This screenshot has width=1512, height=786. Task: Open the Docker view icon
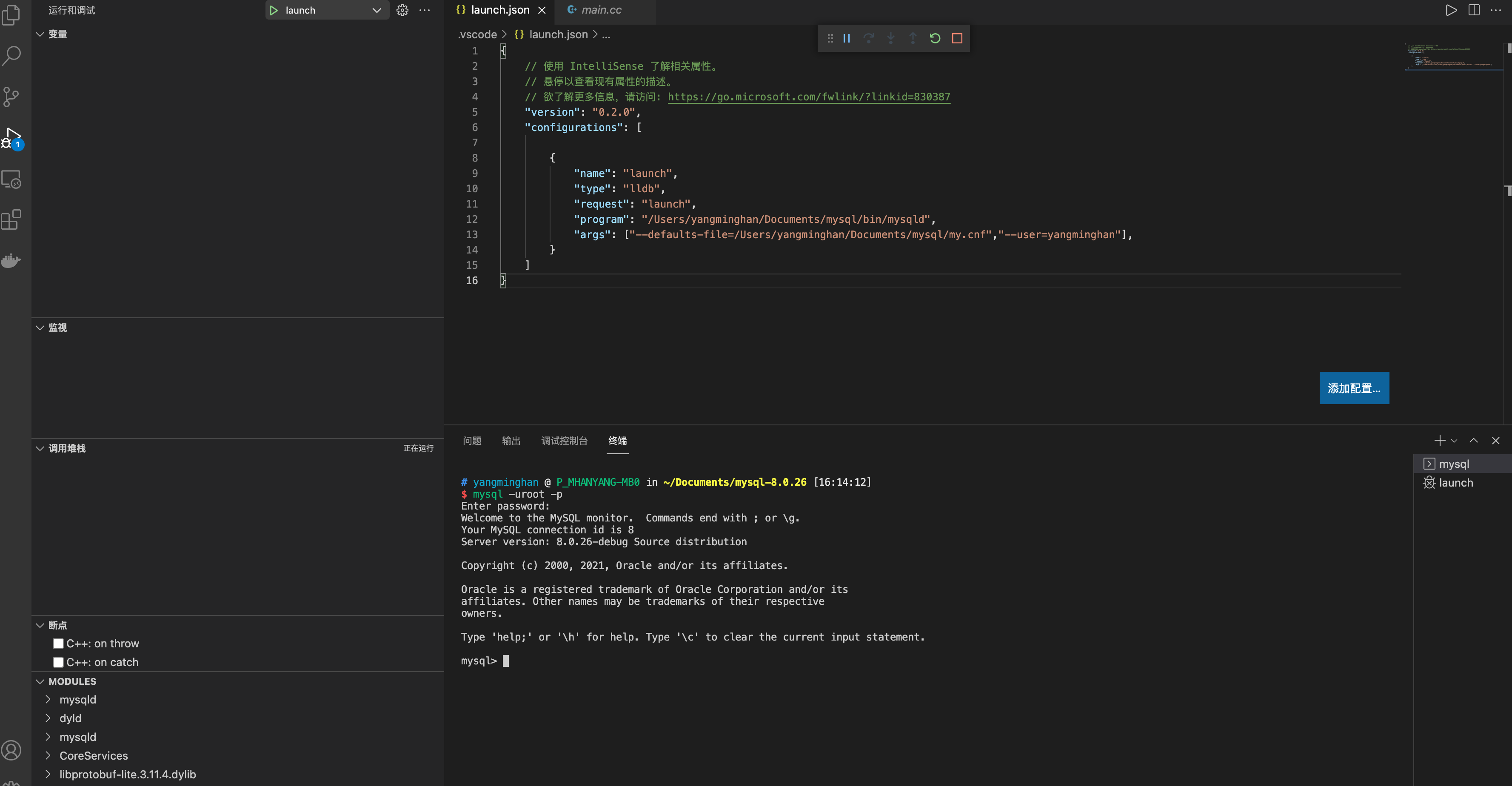point(12,260)
